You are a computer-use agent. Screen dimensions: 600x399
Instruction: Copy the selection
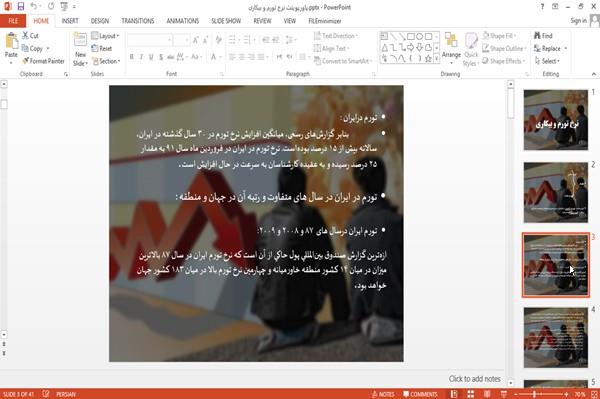[x=33, y=49]
